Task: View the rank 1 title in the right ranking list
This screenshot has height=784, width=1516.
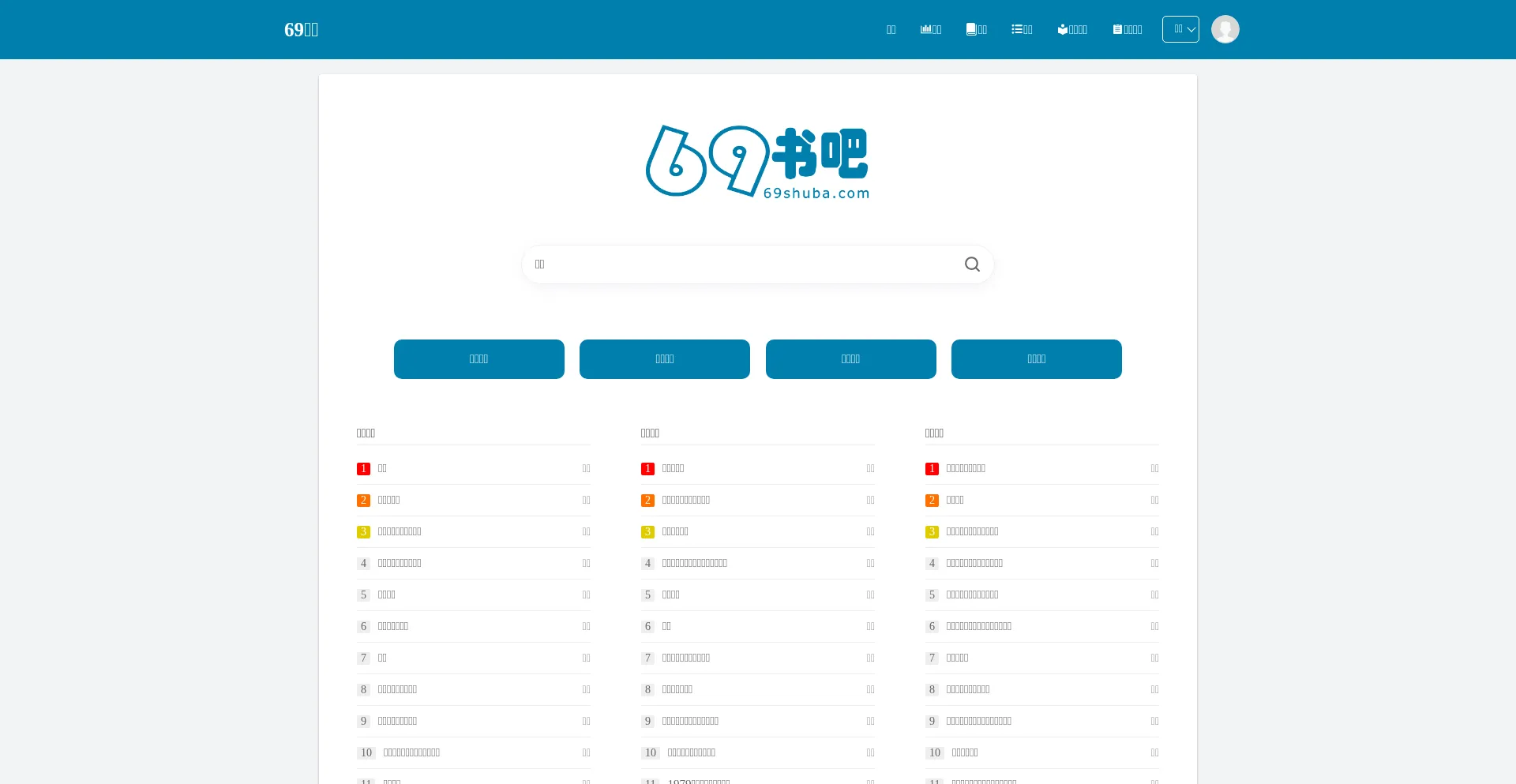Action: click(x=966, y=468)
